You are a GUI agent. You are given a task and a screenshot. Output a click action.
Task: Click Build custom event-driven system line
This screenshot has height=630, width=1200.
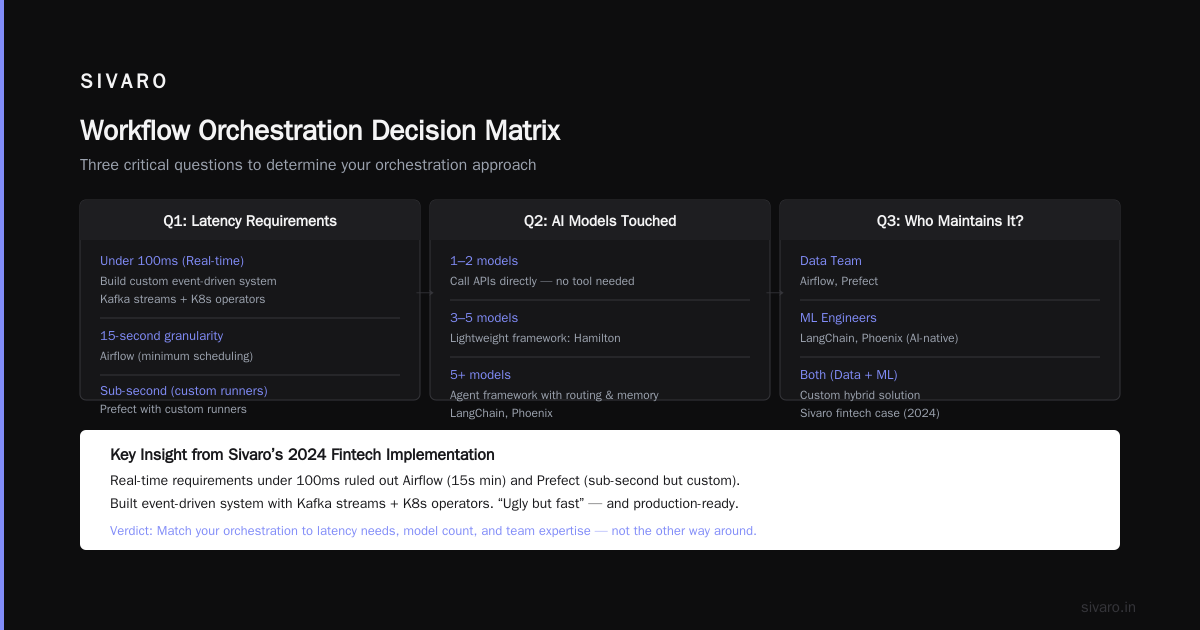tap(188, 281)
